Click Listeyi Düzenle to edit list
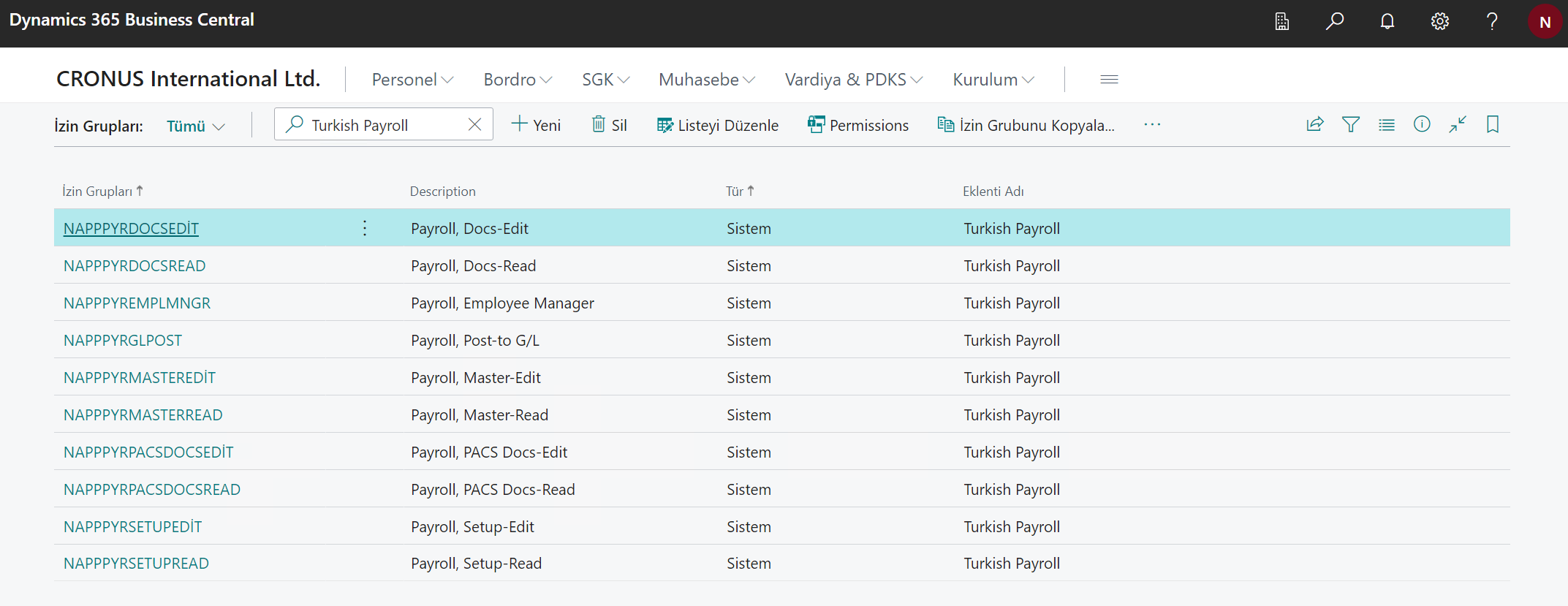 718,125
